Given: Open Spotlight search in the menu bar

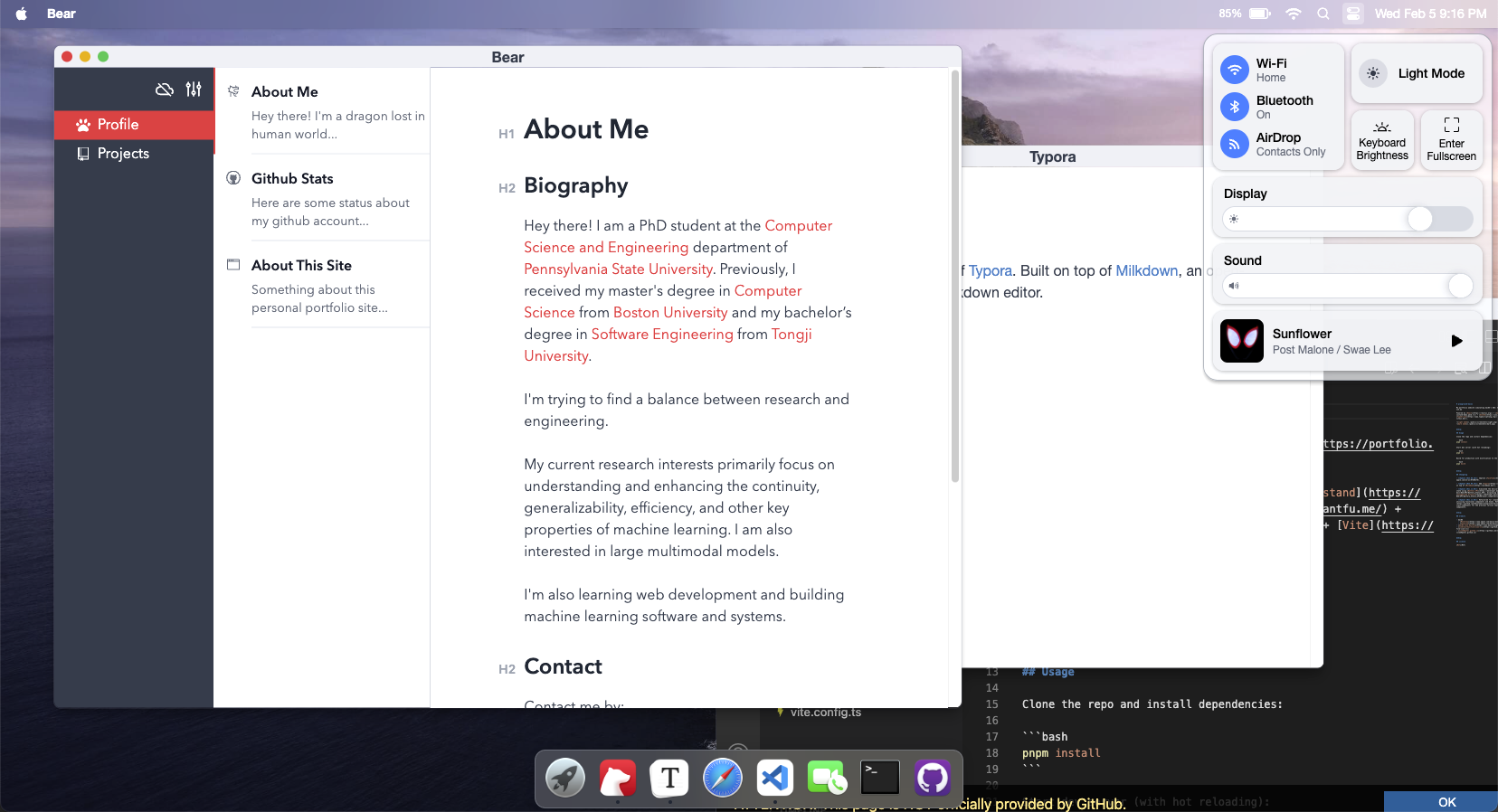Looking at the screenshot, I should 1323,14.
